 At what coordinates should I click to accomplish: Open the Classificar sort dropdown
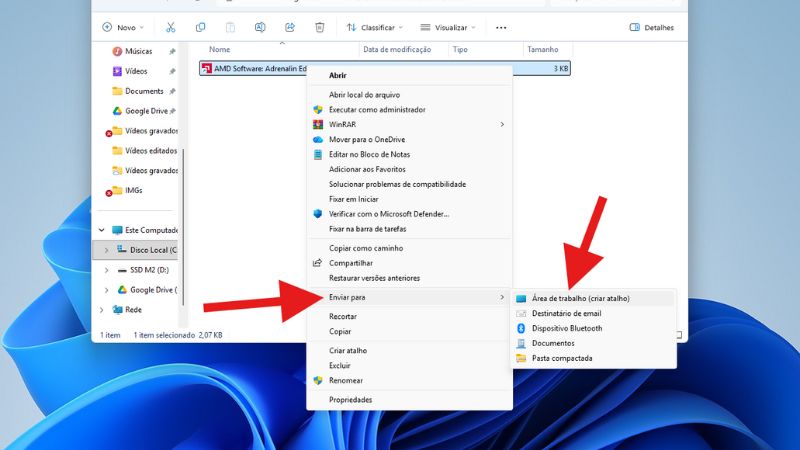[371, 27]
